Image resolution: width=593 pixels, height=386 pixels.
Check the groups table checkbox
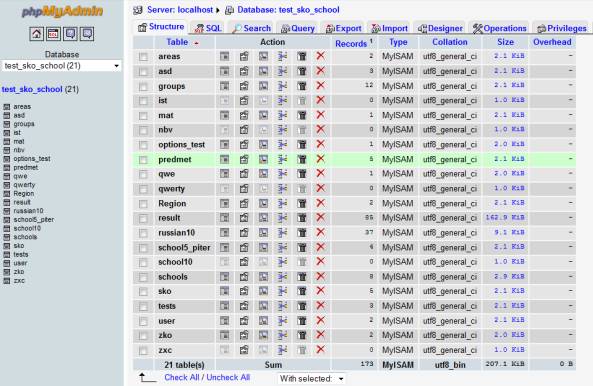(143, 87)
